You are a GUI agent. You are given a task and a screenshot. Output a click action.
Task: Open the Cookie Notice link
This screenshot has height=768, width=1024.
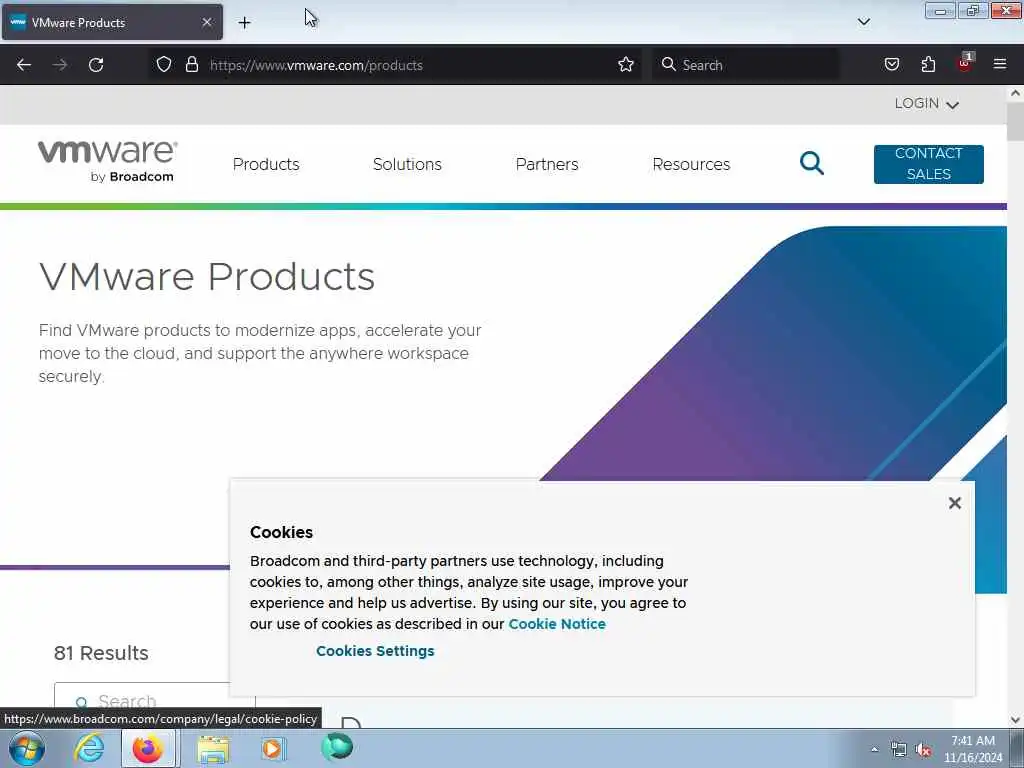[x=557, y=624]
